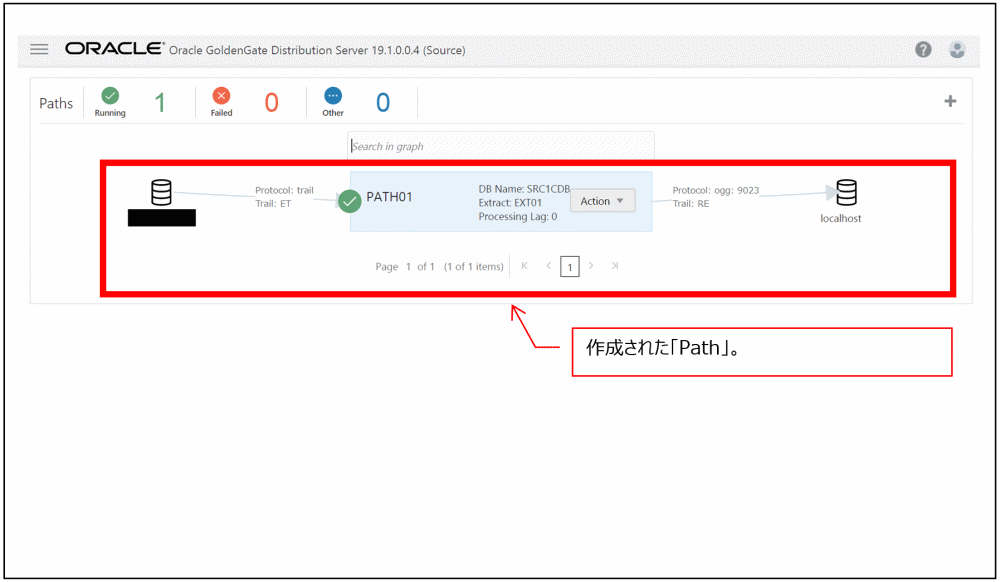Click the Oracle logo

point(115,48)
